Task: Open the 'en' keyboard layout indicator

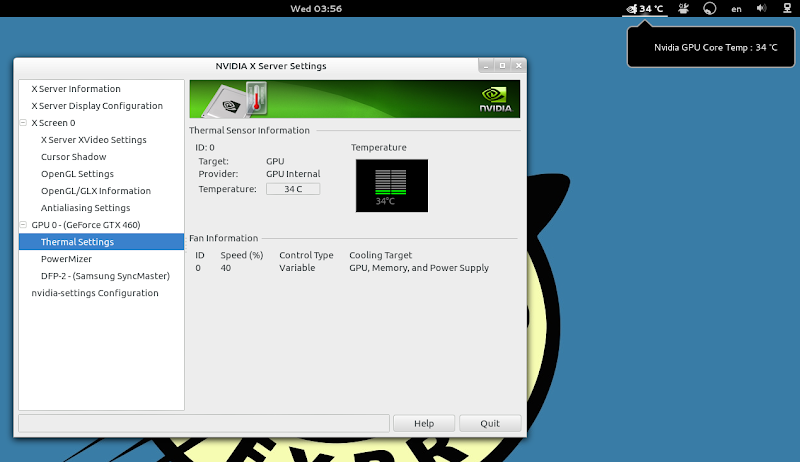Action: click(x=736, y=9)
